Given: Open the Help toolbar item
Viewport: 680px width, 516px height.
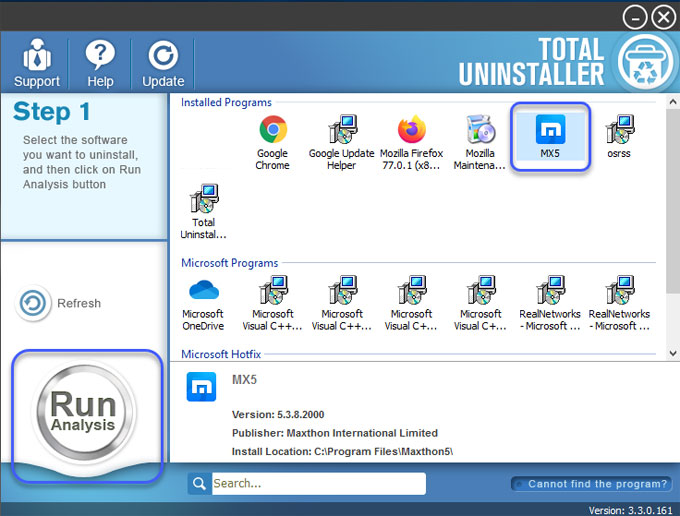Looking at the screenshot, I should [x=100, y=63].
